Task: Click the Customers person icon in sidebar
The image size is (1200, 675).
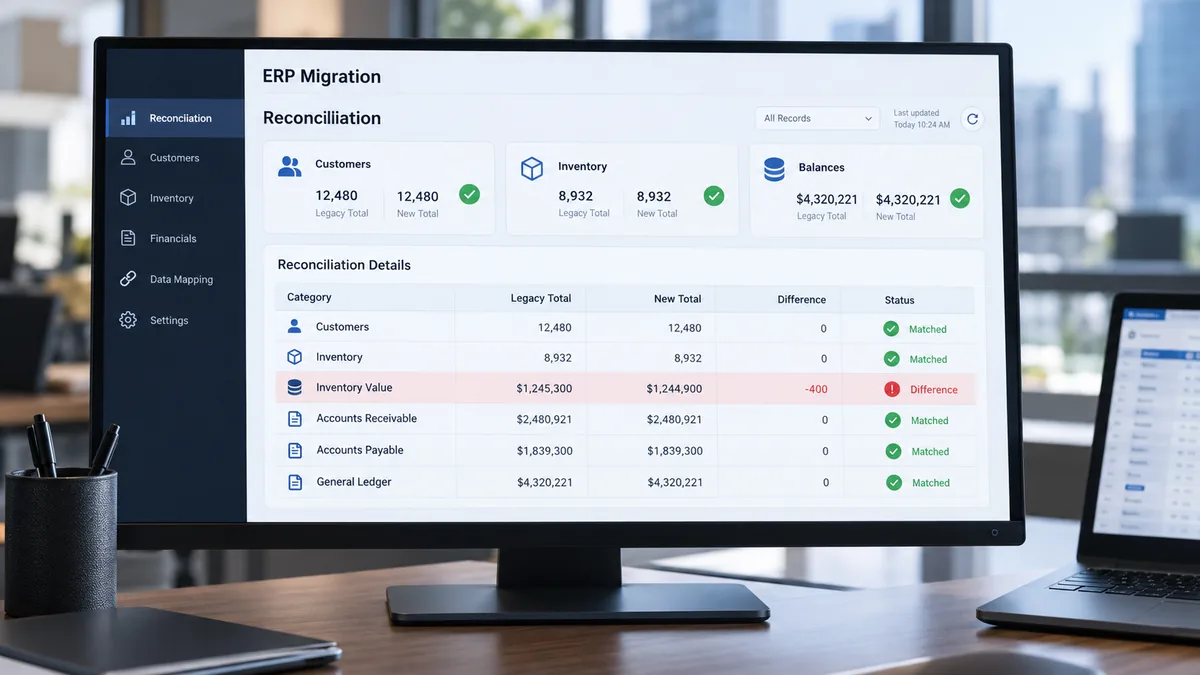Action: [128, 157]
